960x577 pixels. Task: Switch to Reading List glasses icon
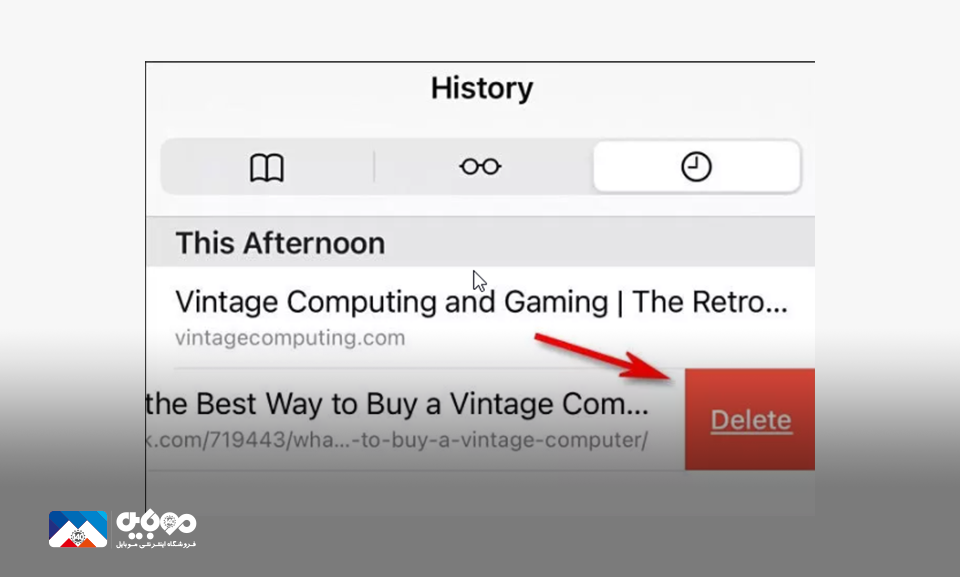481,167
